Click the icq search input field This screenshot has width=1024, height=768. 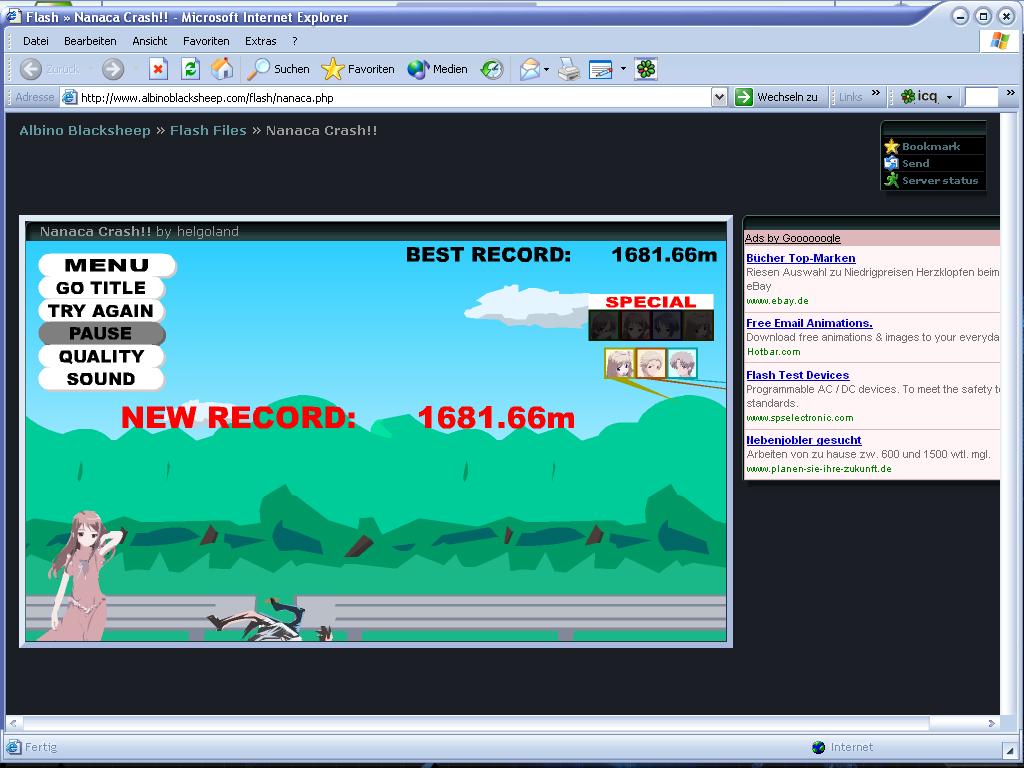click(x=982, y=97)
